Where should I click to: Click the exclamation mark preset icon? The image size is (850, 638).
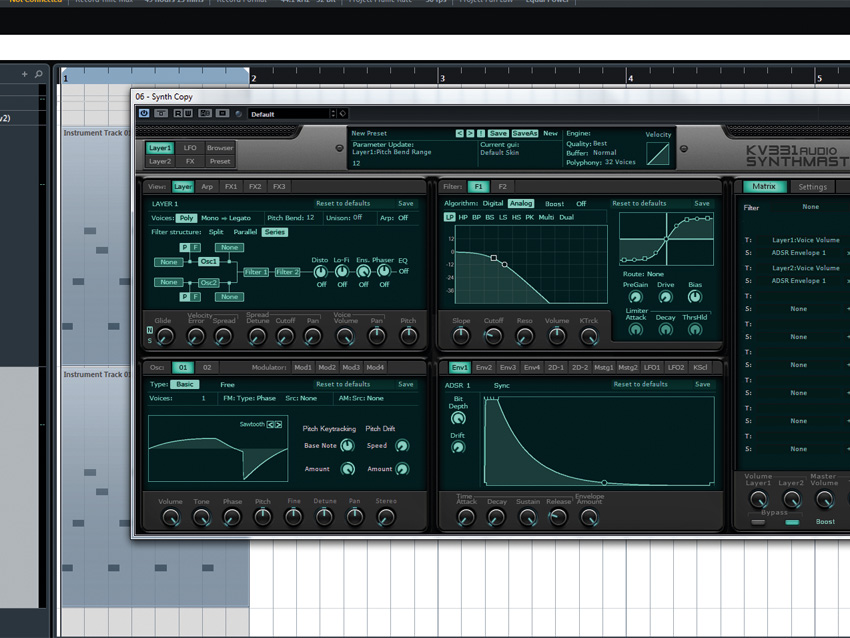481,133
